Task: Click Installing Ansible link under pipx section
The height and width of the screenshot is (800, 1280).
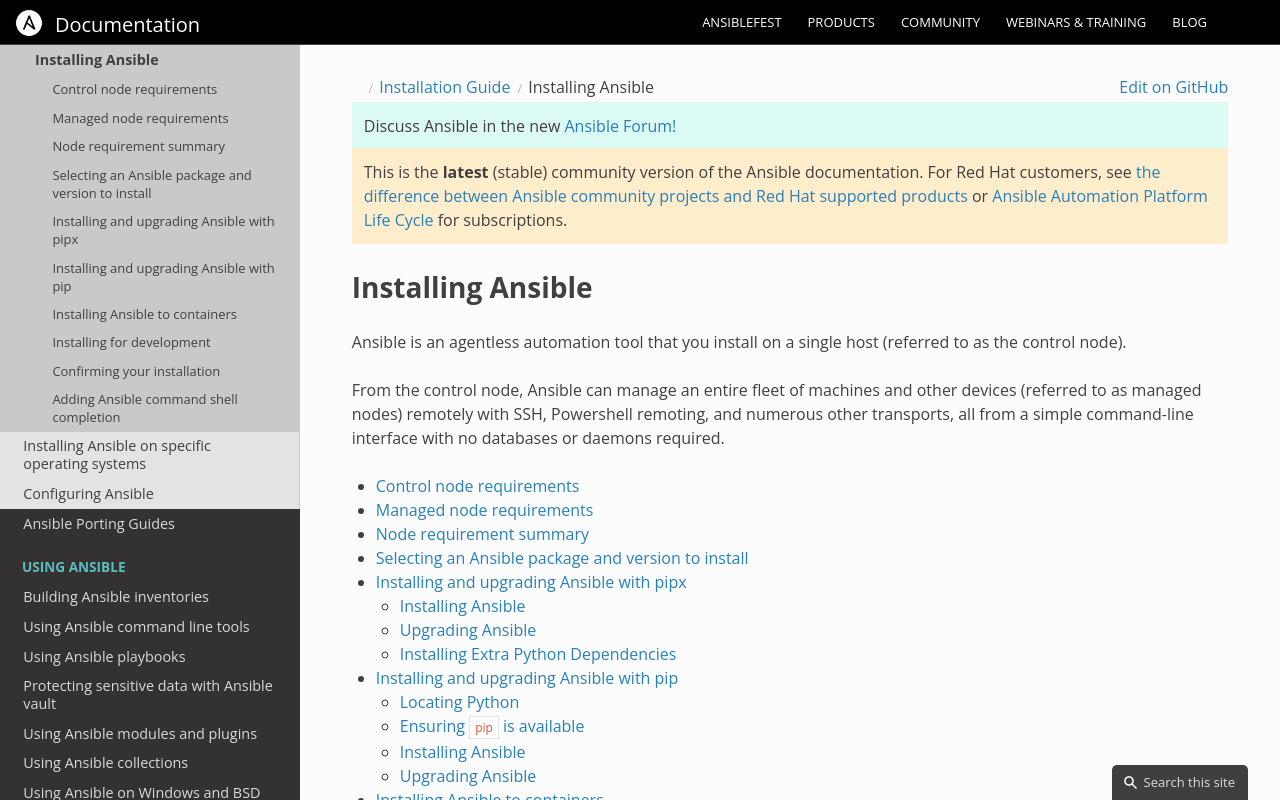Action: (462, 606)
